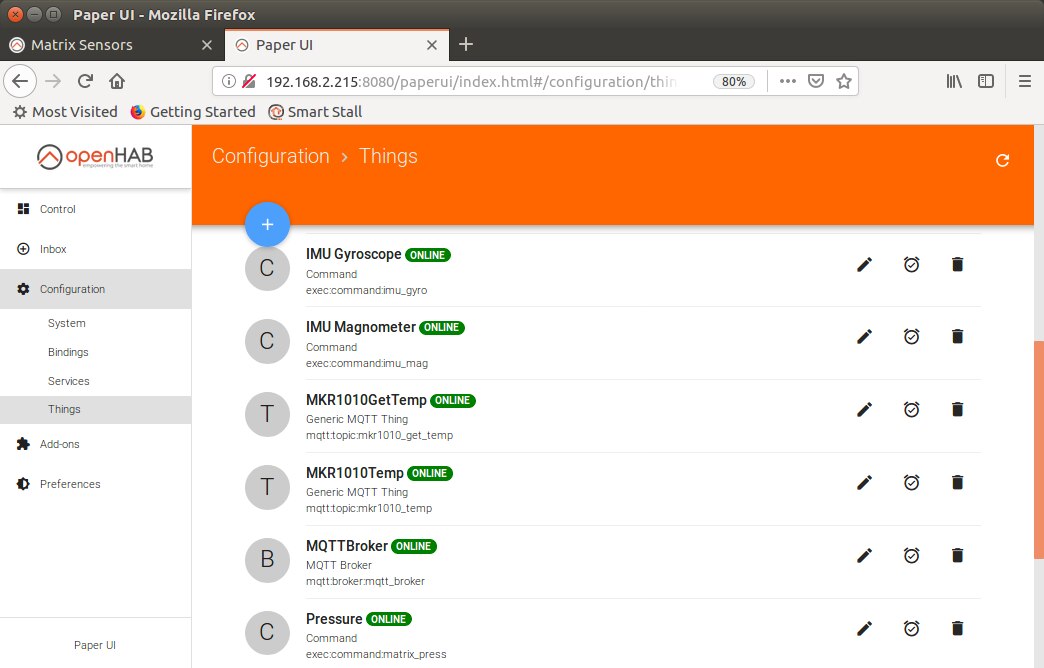Viewport: 1044px width, 668px height.
Task: Open a new browser tab
Action: pos(466,45)
